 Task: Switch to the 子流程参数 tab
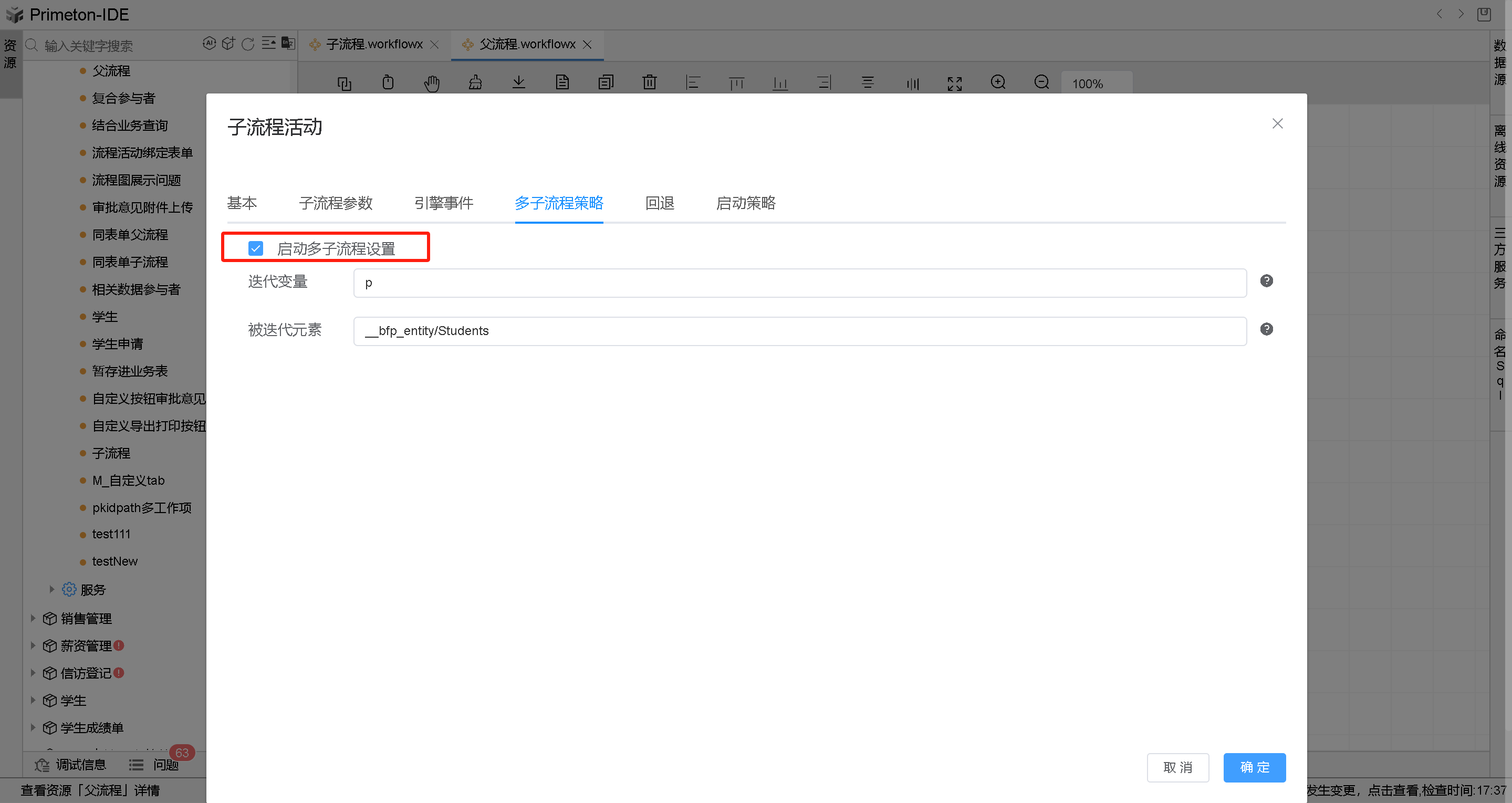tap(335, 203)
